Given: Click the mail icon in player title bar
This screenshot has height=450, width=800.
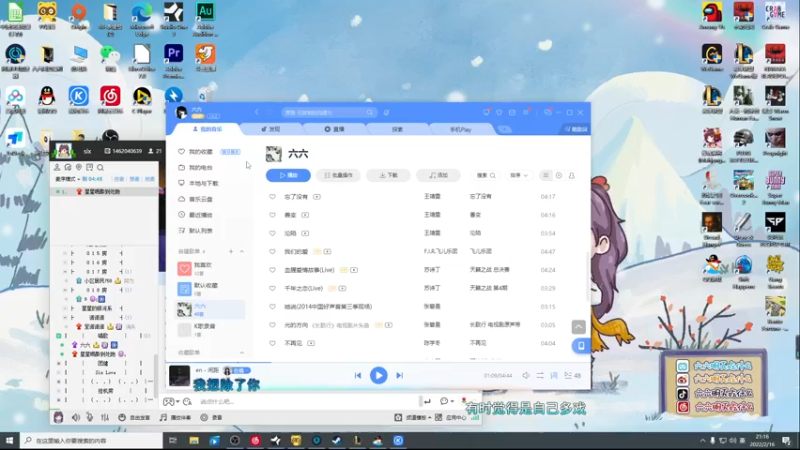Looking at the screenshot, I should coord(512,112).
